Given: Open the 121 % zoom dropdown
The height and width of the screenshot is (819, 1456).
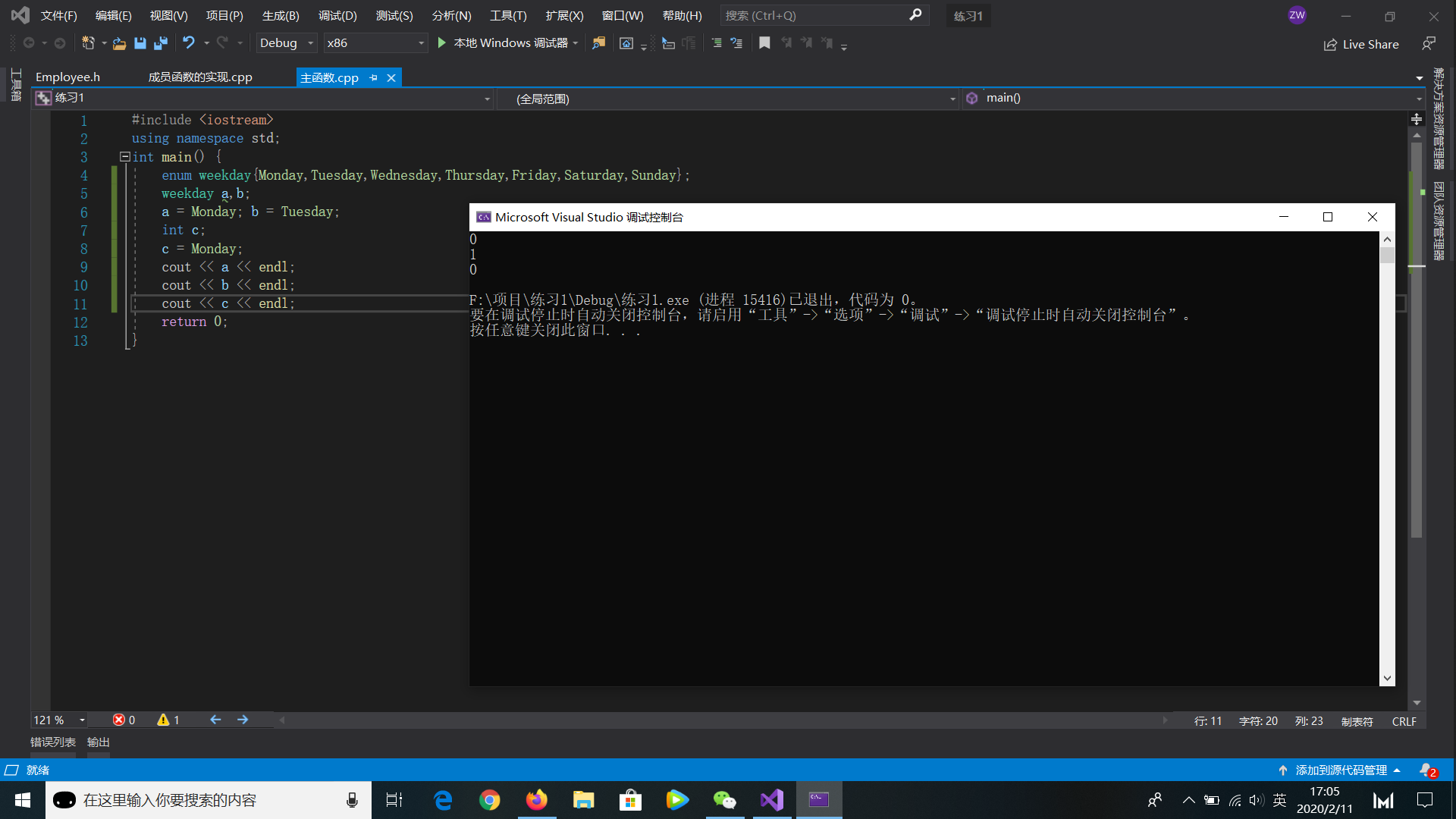Looking at the screenshot, I should tap(59, 720).
